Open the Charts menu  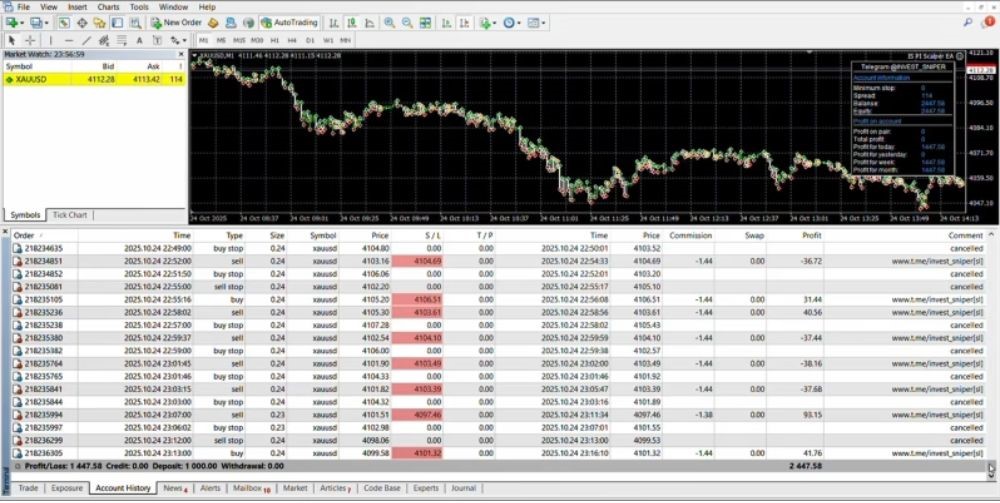click(108, 7)
